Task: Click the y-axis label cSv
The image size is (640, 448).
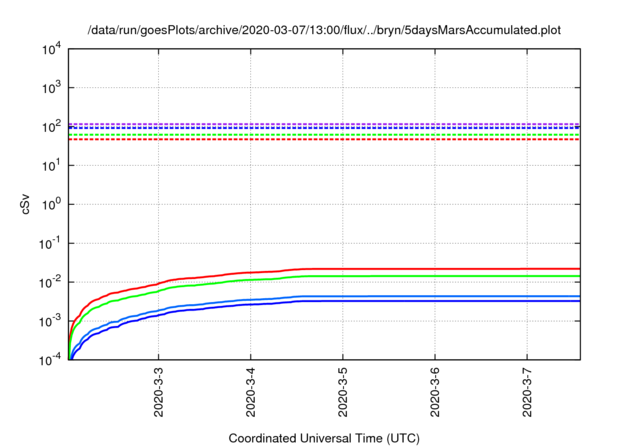Action: pyautogui.click(x=25, y=204)
